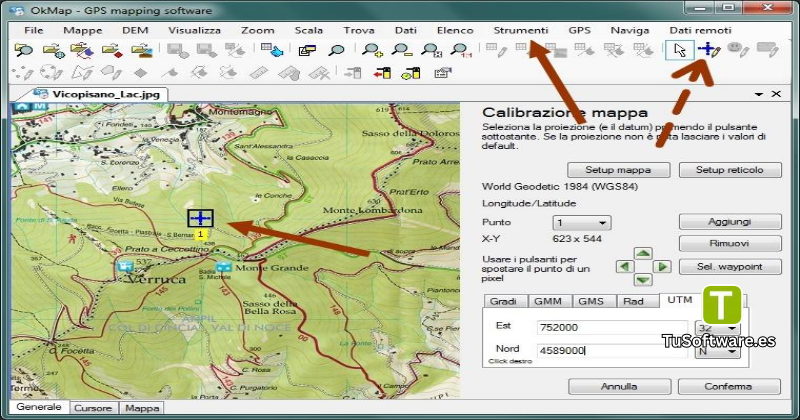The image size is (800, 420).
Task: Click the grid with blue hand icon
Action: point(271,50)
